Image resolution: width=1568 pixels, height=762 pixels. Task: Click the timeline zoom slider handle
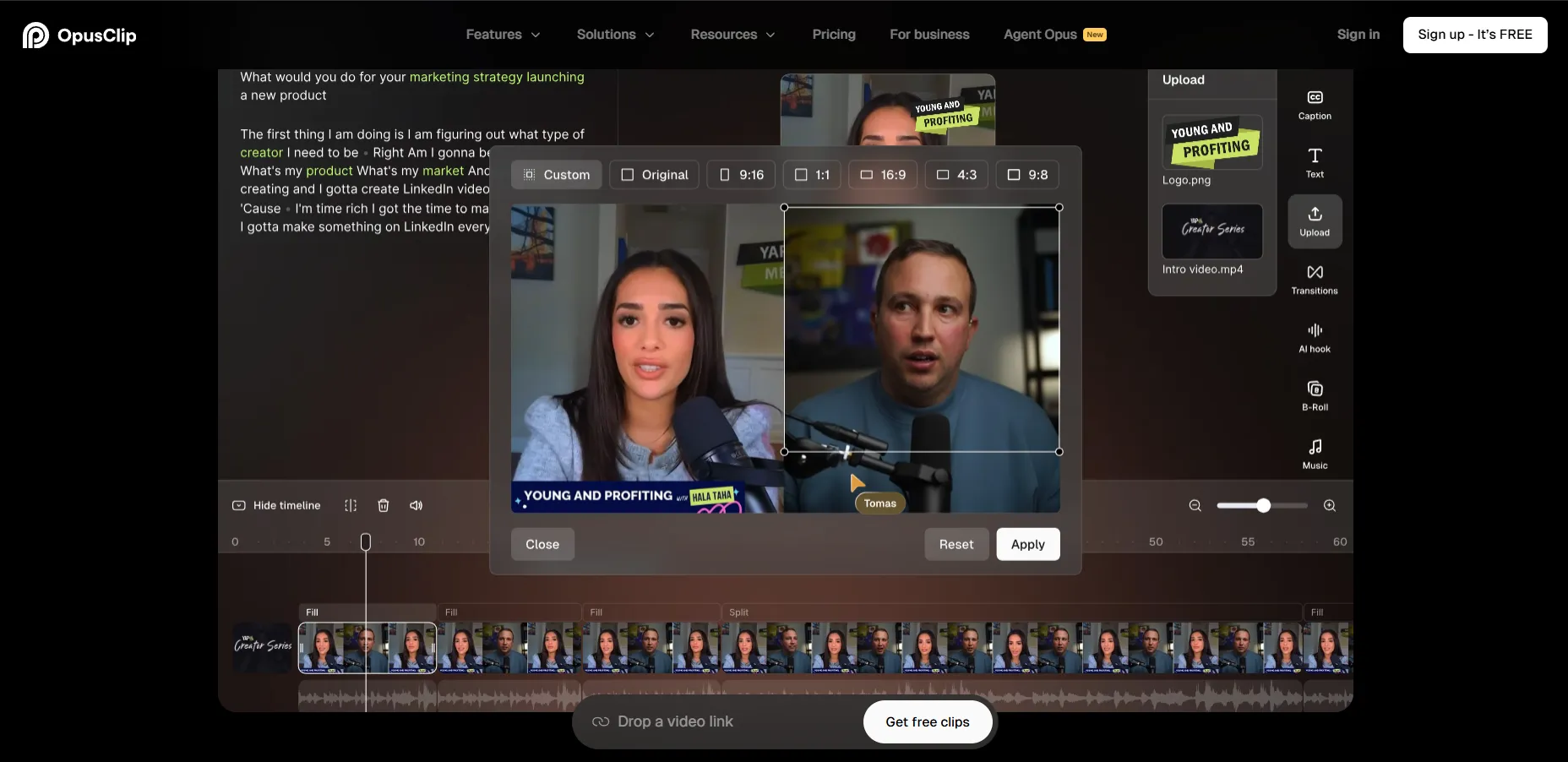pos(1263,505)
